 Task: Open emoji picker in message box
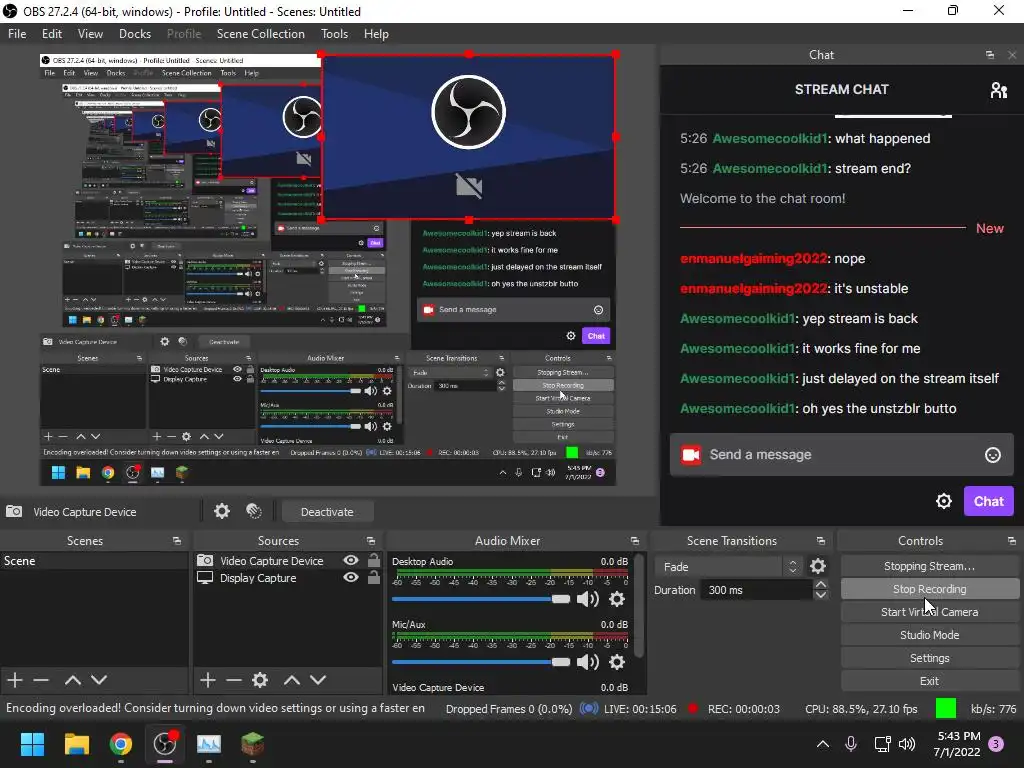(x=993, y=455)
